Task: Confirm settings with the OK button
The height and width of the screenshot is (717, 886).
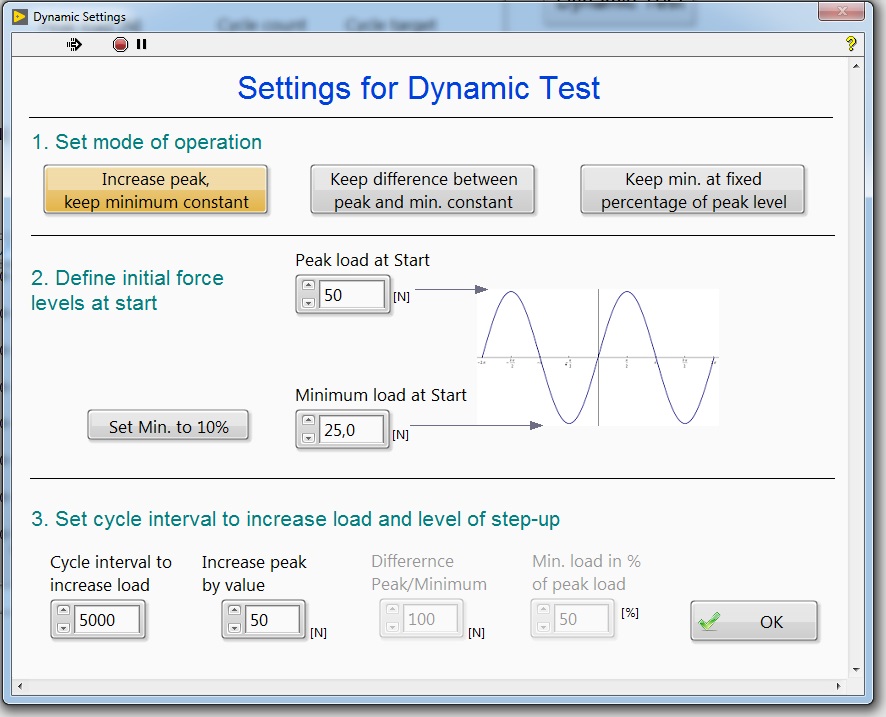Action: [754, 621]
